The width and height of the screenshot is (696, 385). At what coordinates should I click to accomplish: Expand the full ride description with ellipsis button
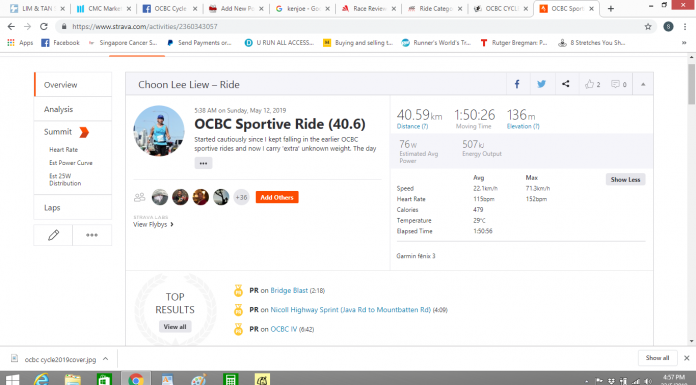(x=203, y=163)
